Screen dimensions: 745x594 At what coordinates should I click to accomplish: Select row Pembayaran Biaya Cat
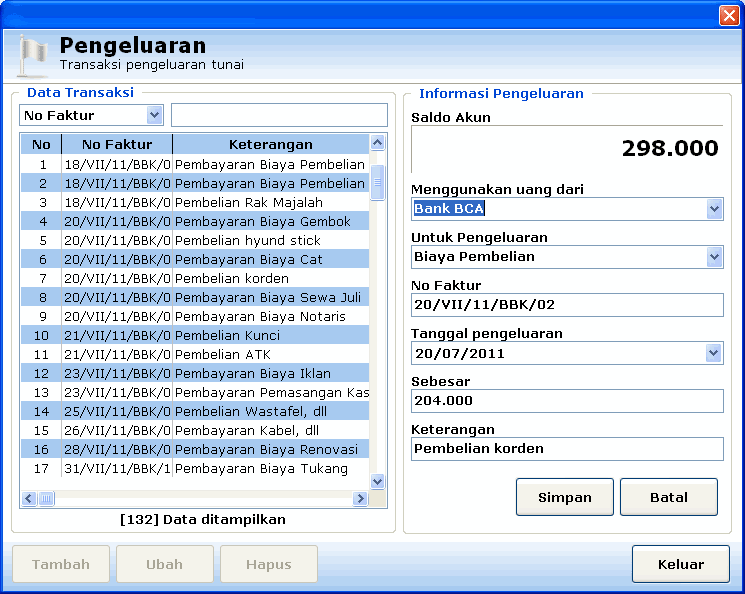[195, 259]
